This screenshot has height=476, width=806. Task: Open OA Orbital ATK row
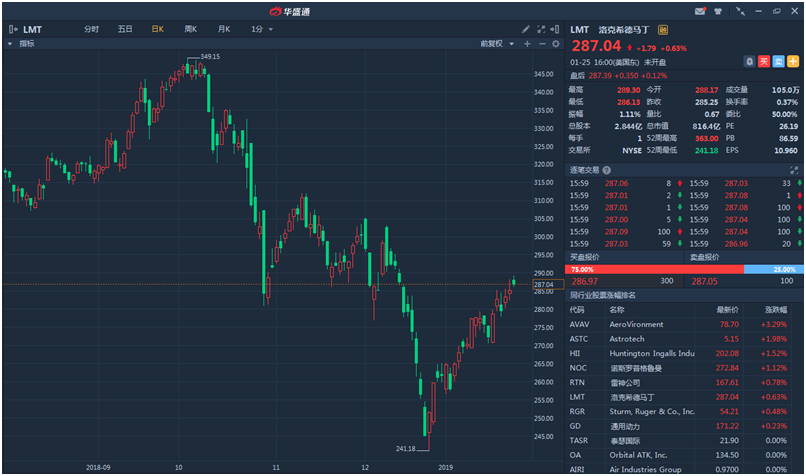coord(684,455)
